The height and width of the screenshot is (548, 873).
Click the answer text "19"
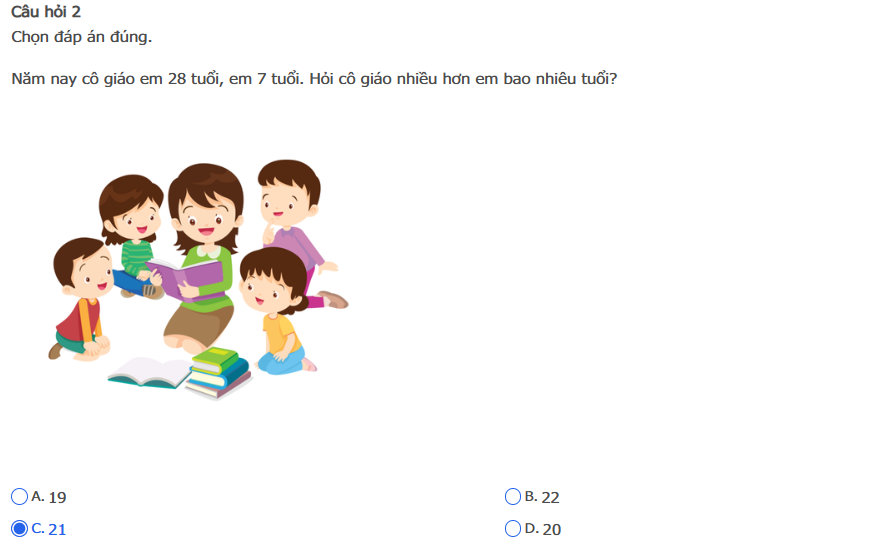(57, 497)
